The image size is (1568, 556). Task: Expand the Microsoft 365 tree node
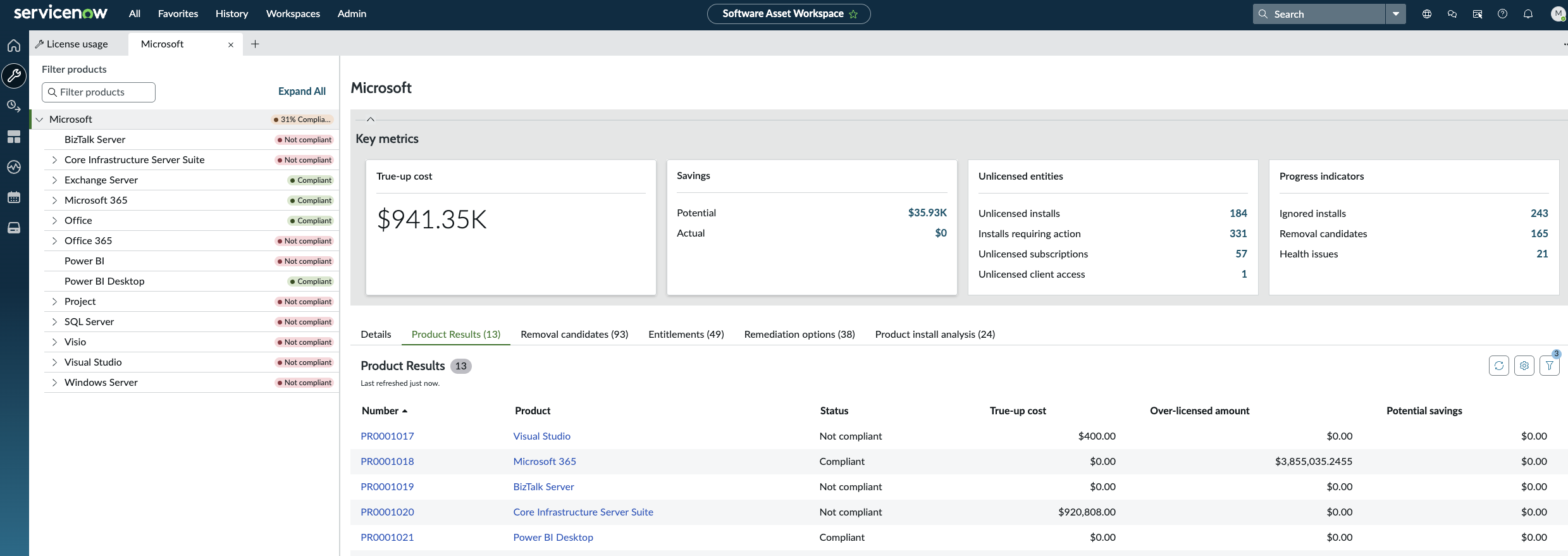(54, 201)
